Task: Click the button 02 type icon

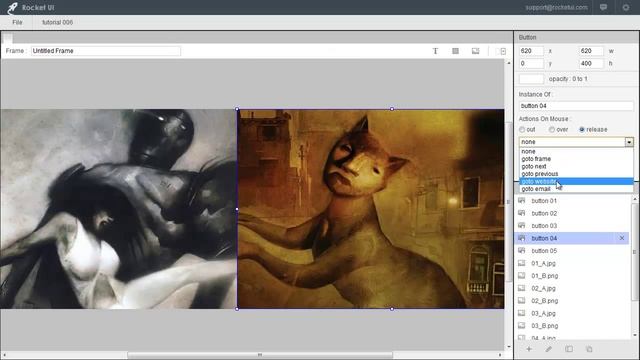Action: click(522, 213)
